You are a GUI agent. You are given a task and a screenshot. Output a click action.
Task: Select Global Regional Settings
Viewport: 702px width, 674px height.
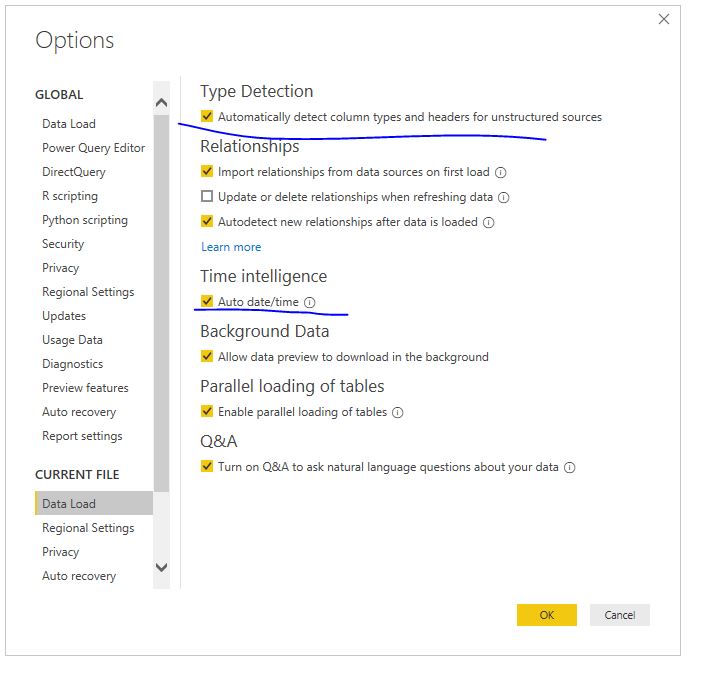click(x=88, y=292)
